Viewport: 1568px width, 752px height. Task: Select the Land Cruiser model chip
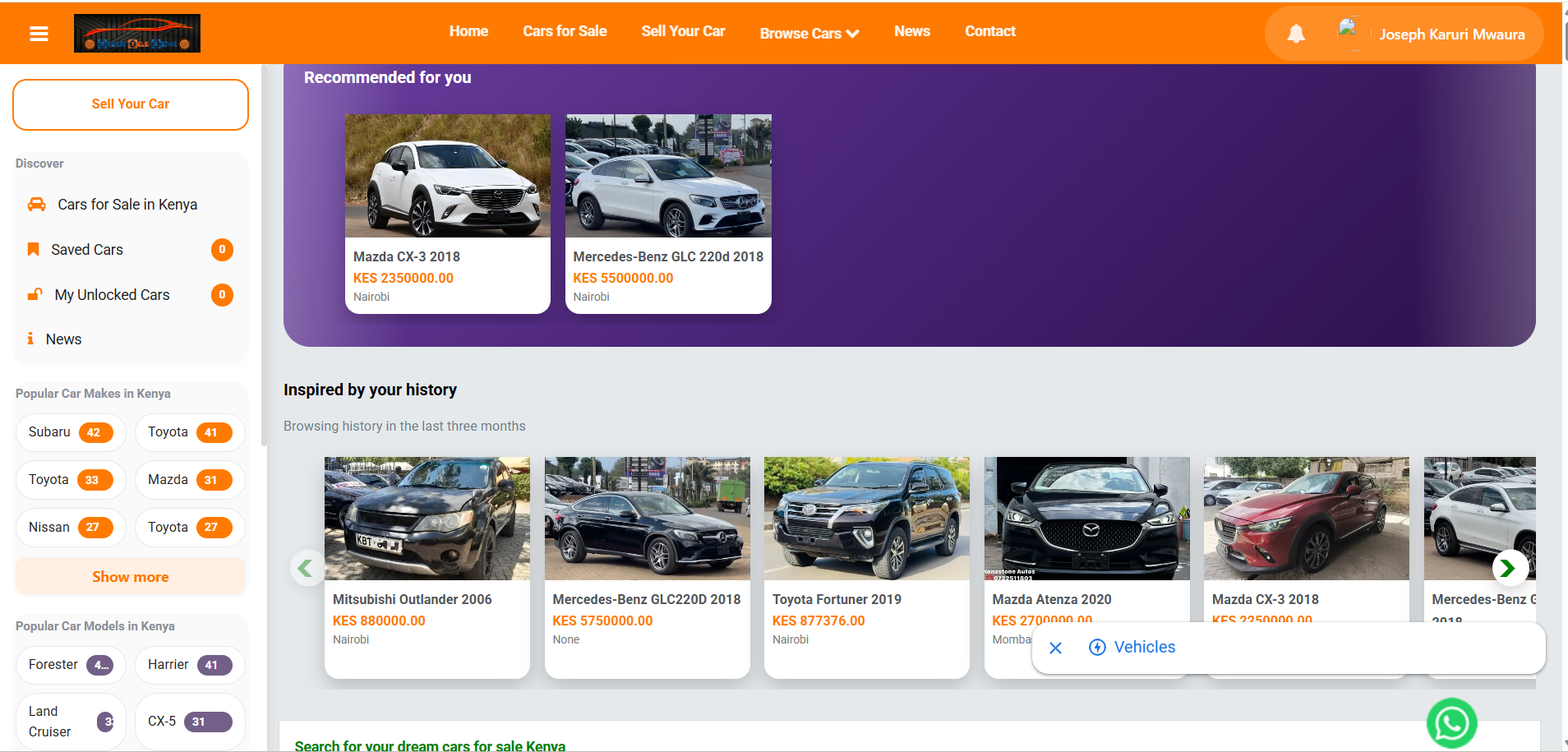71,722
